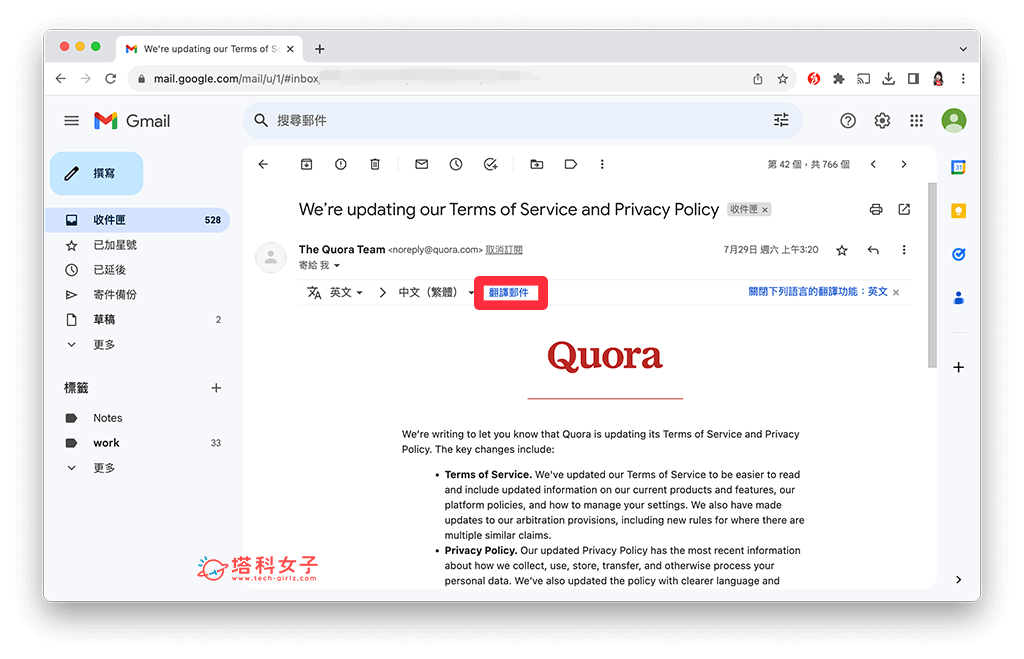Open the search filter options icon
This screenshot has height=659, width=1024.
click(781, 120)
